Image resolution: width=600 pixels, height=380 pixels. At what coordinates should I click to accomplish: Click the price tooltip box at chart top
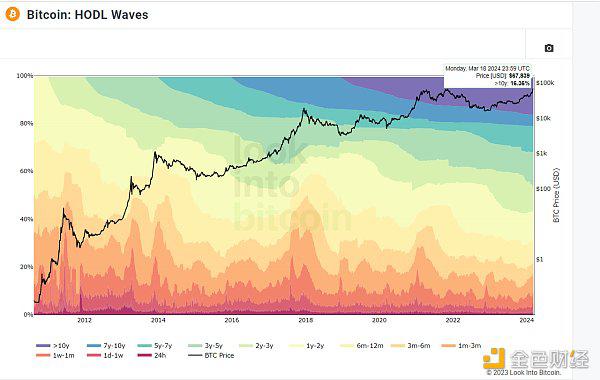pos(488,76)
